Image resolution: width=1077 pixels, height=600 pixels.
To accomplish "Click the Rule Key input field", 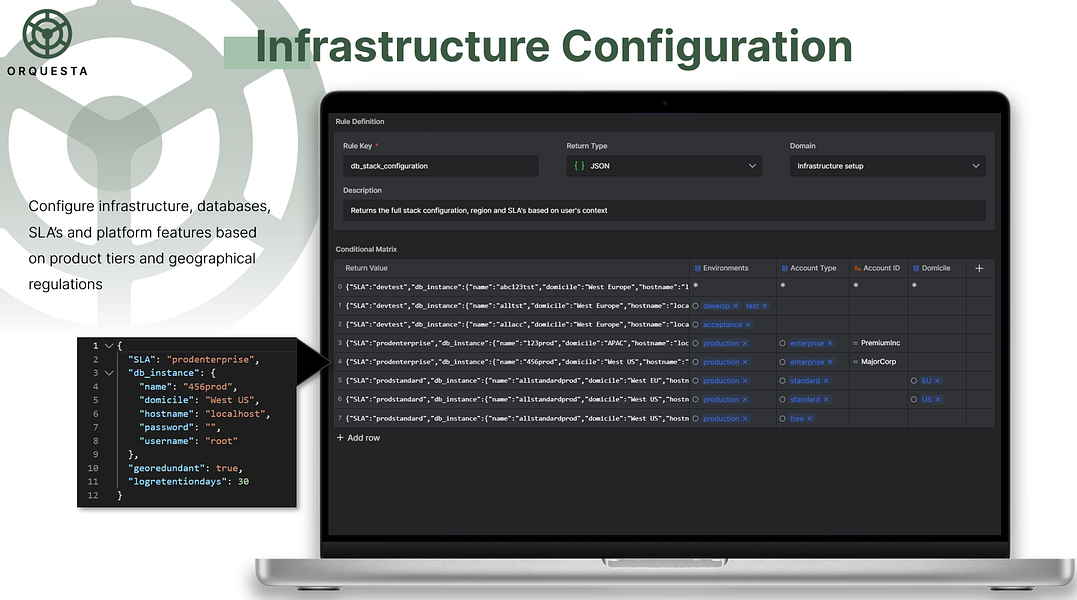I will click(440, 165).
